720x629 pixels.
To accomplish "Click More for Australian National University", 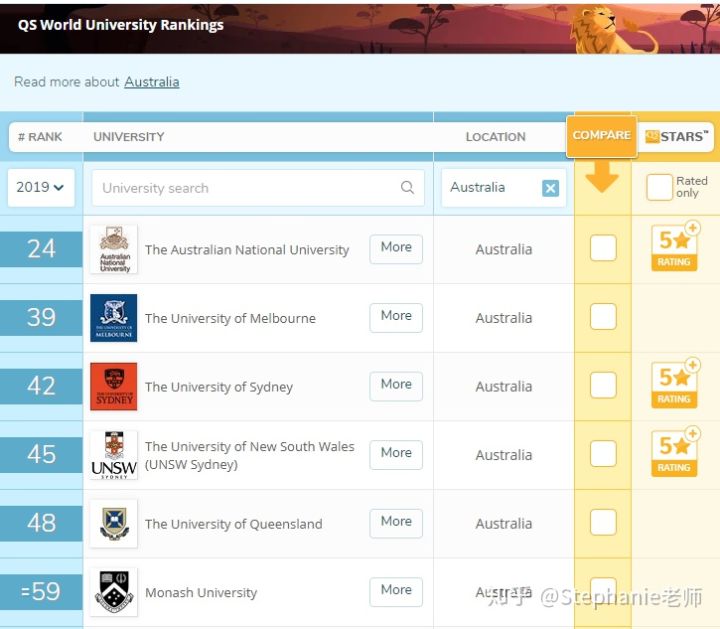I will [396, 249].
